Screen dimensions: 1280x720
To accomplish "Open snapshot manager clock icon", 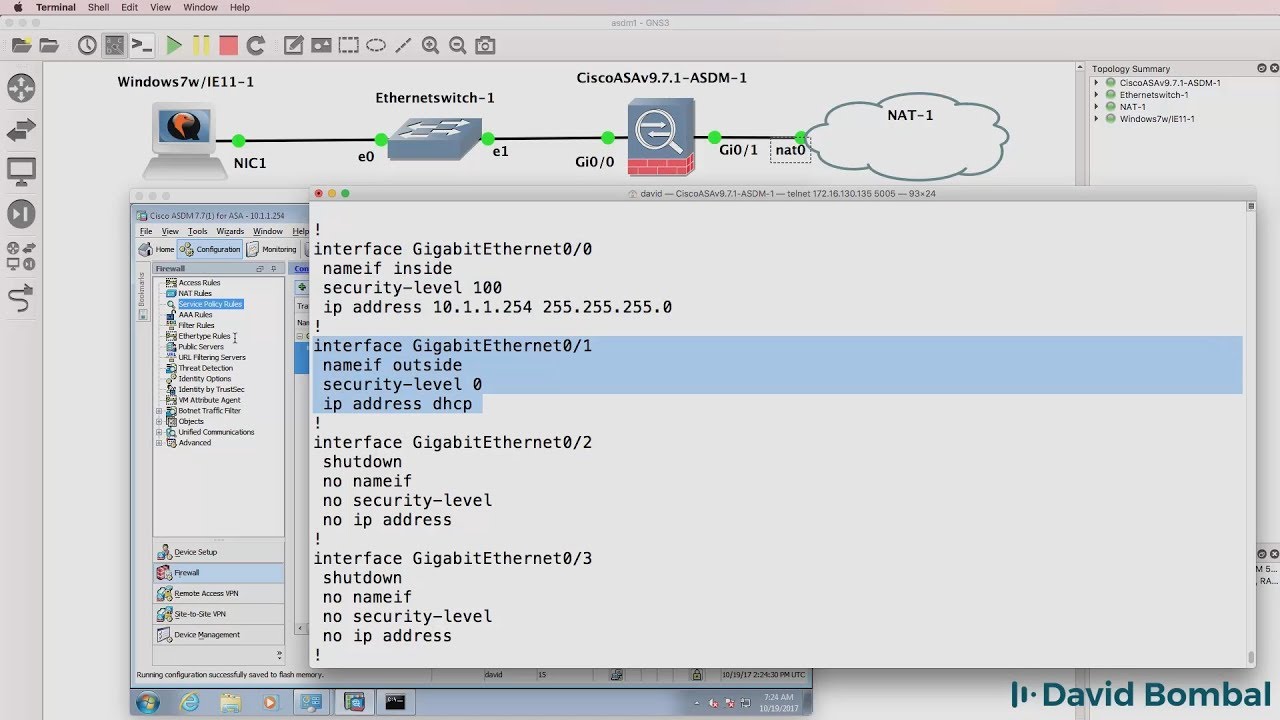I will point(87,45).
